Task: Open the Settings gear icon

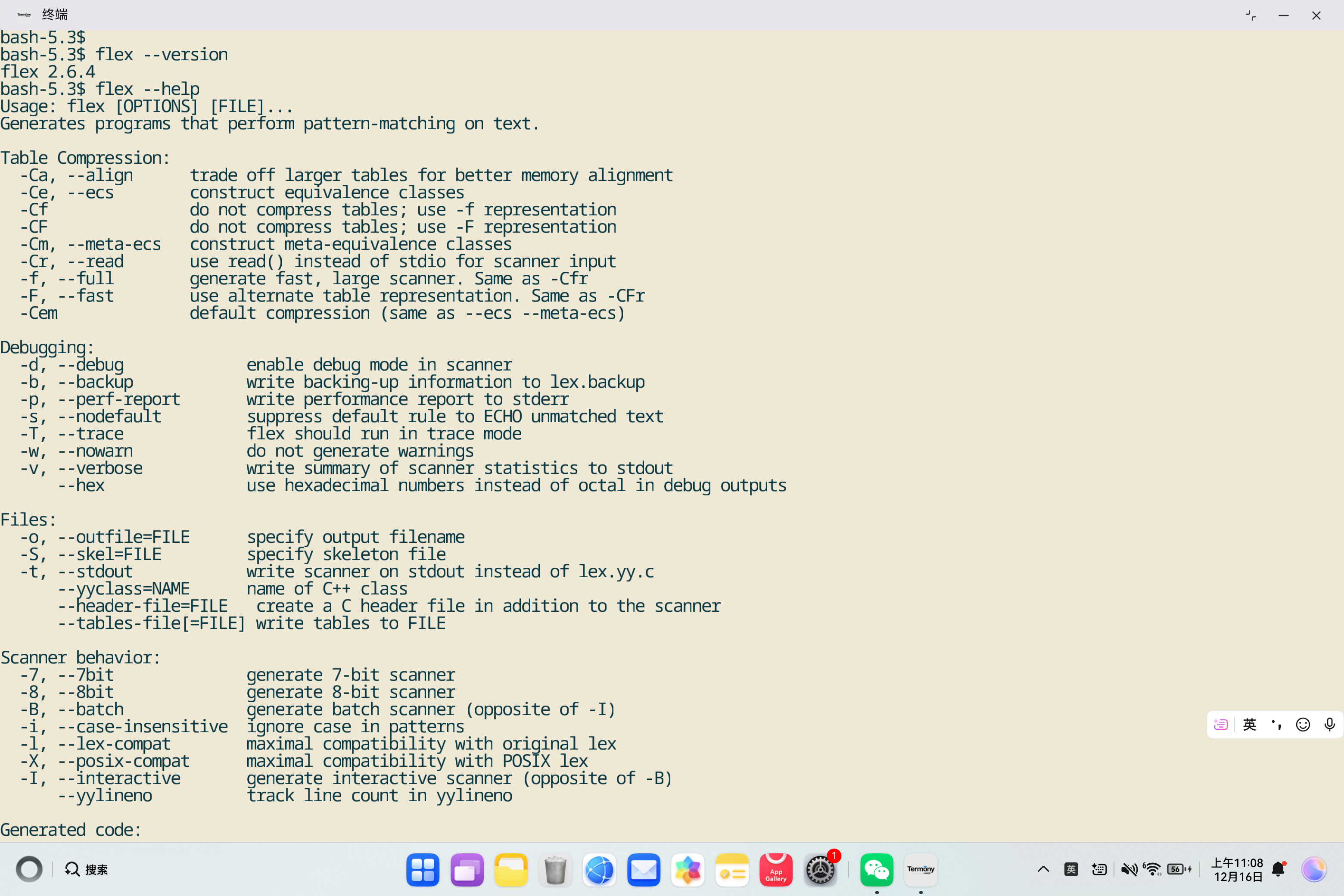Action: coord(820,869)
